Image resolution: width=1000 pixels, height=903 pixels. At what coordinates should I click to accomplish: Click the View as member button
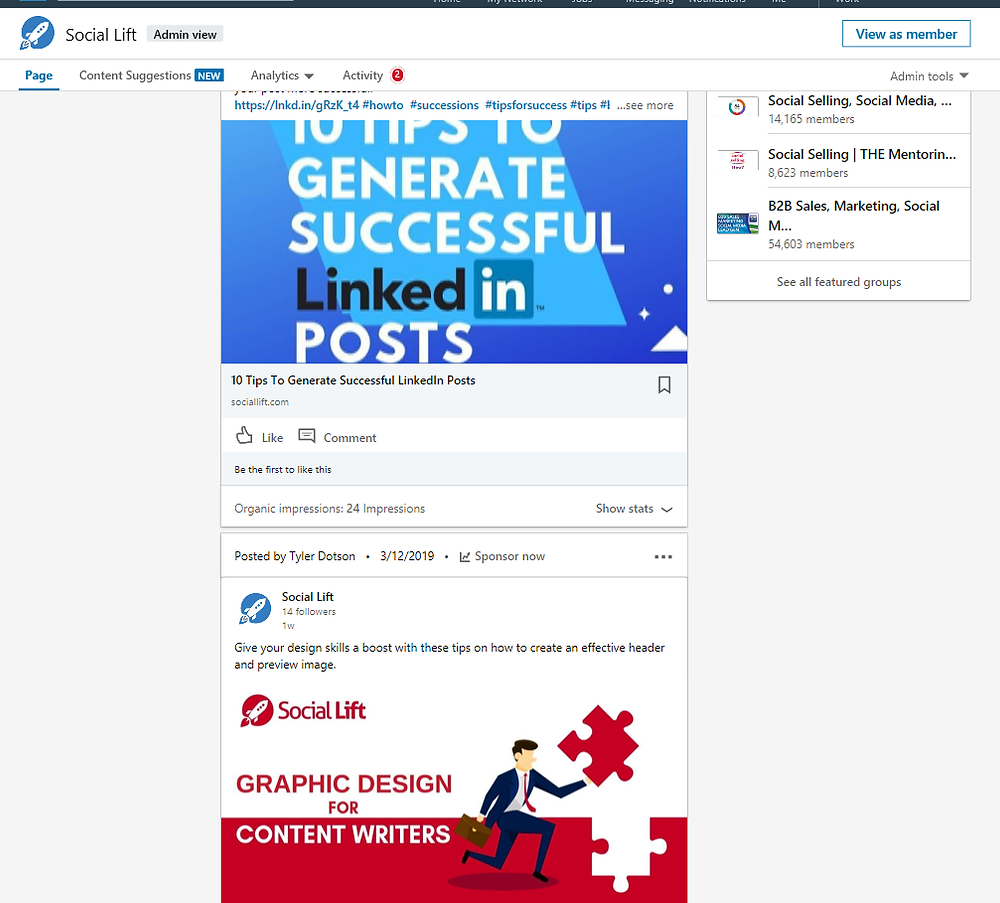tap(906, 34)
